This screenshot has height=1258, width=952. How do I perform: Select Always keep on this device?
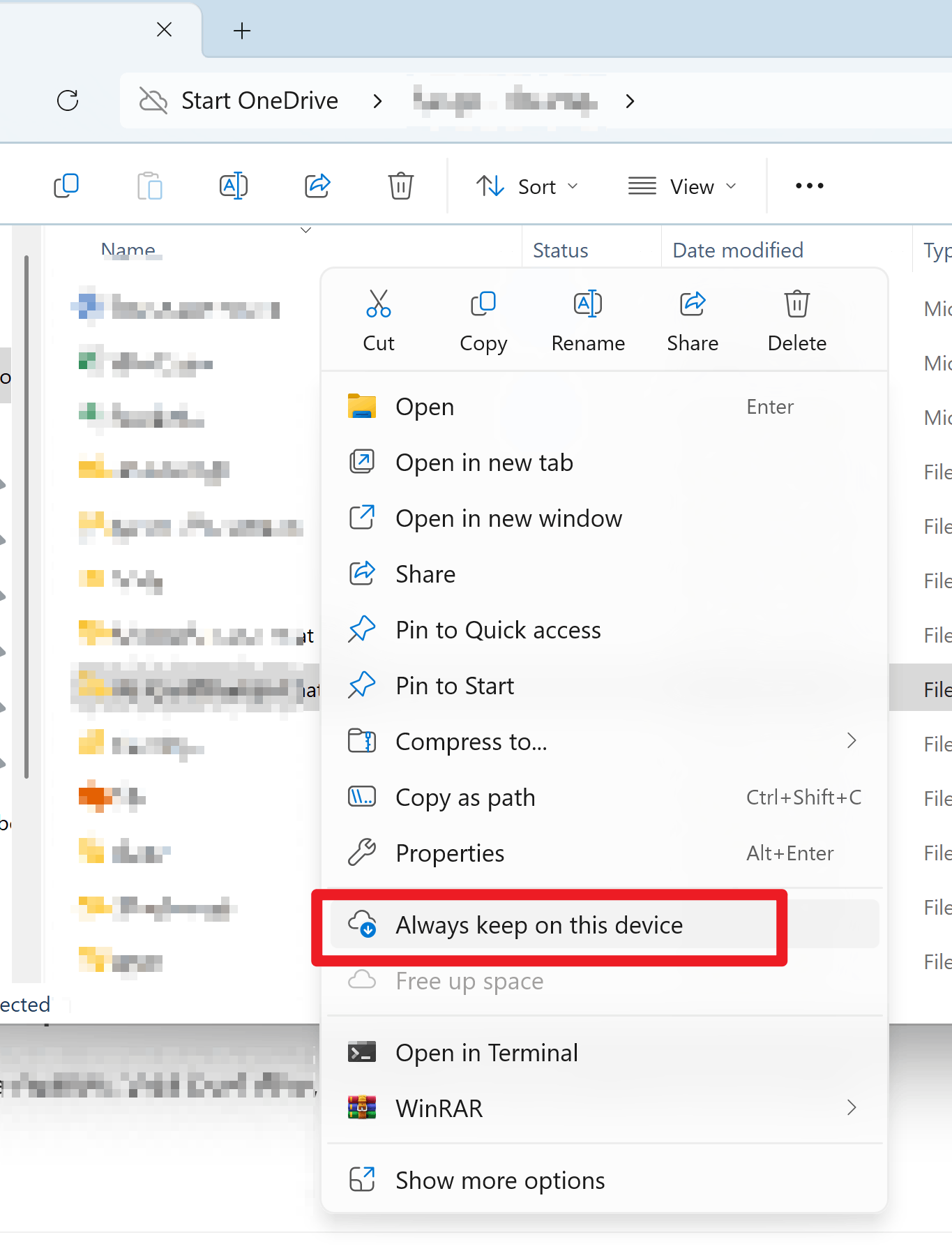604,924
